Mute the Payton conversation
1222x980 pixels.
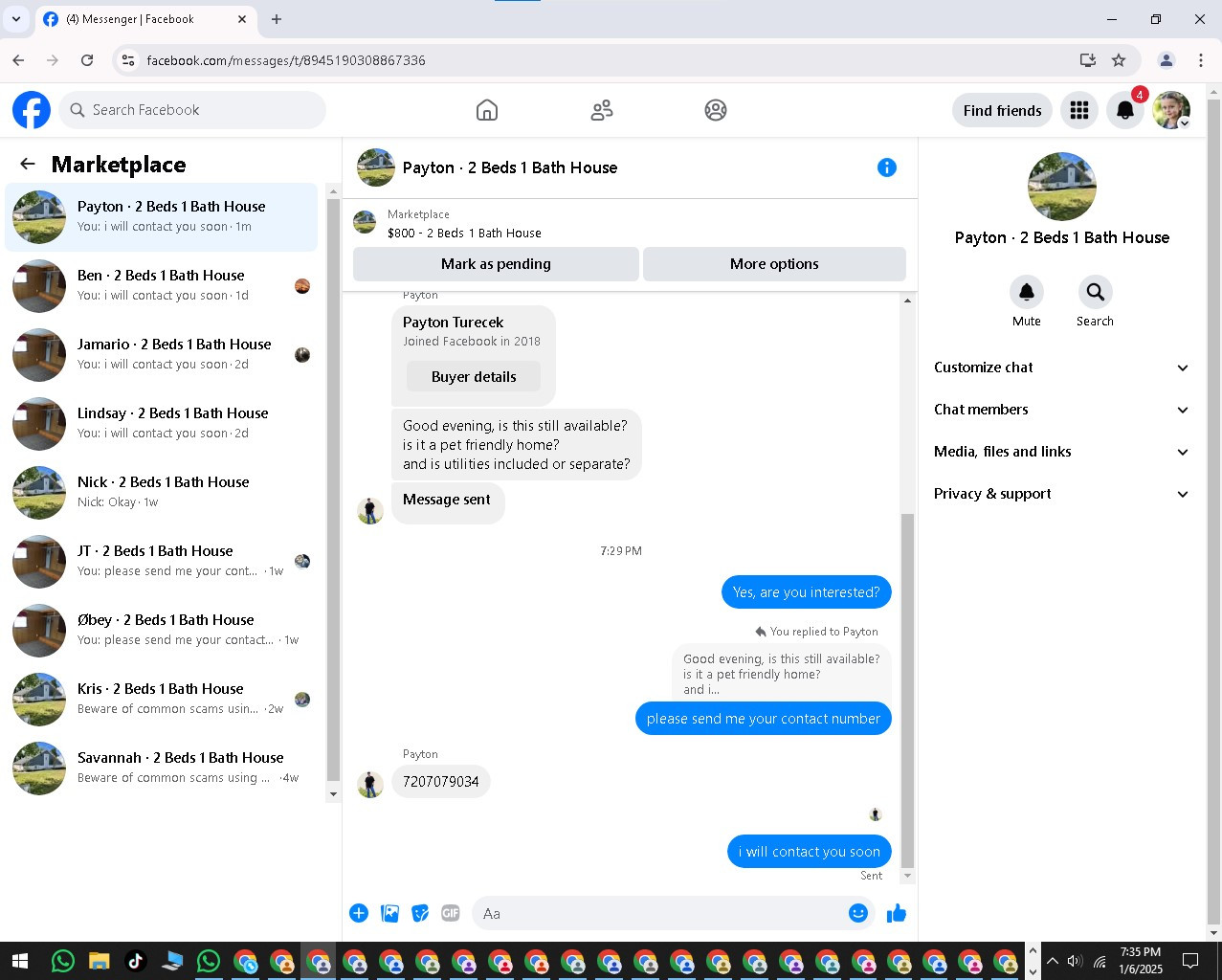(1027, 292)
